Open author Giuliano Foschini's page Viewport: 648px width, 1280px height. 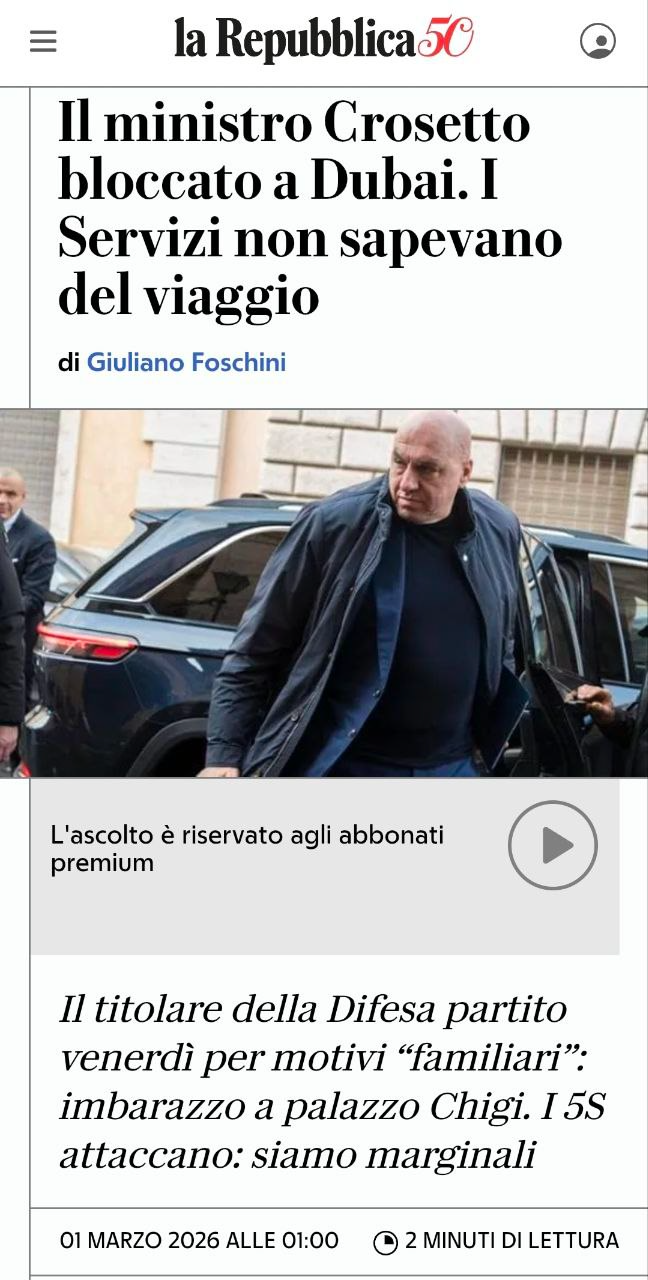(x=186, y=362)
